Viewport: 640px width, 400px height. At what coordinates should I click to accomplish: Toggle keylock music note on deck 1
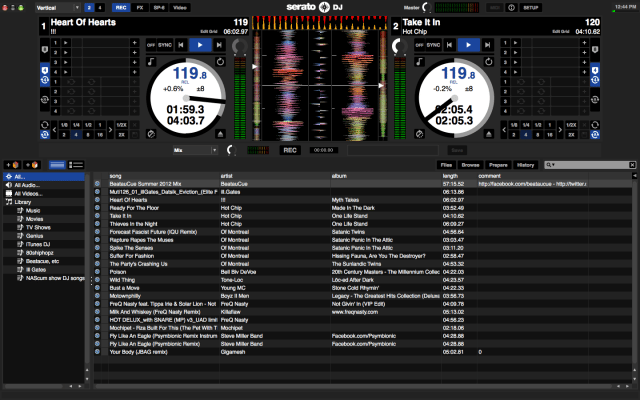pyautogui.click(x=151, y=62)
